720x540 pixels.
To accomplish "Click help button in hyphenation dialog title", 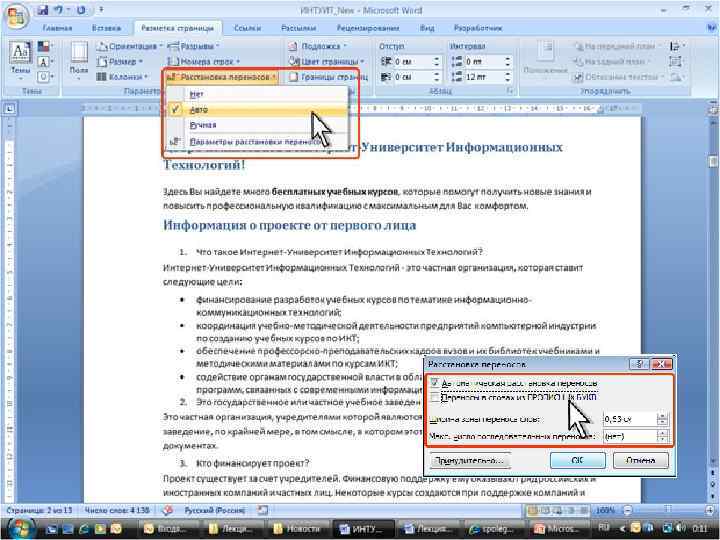I will 639,364.
